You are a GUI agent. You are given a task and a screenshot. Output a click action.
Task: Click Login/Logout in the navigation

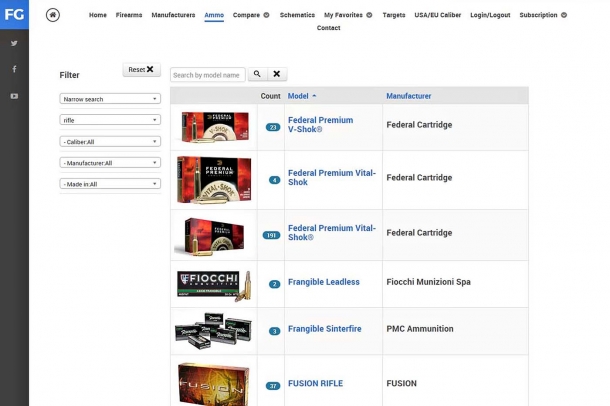pyautogui.click(x=490, y=15)
